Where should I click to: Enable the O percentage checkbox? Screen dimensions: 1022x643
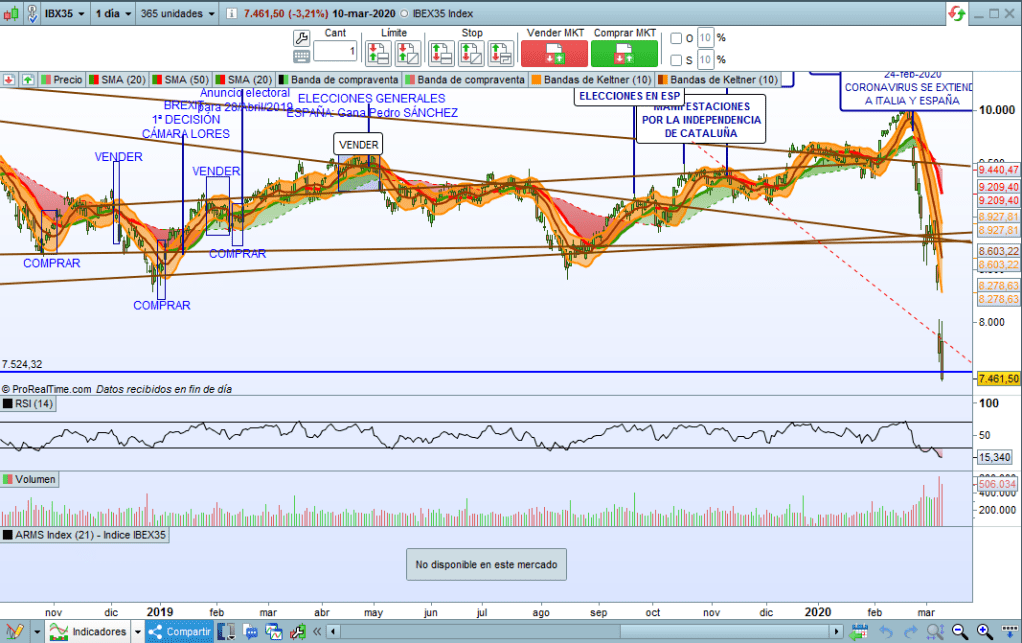(x=676, y=38)
